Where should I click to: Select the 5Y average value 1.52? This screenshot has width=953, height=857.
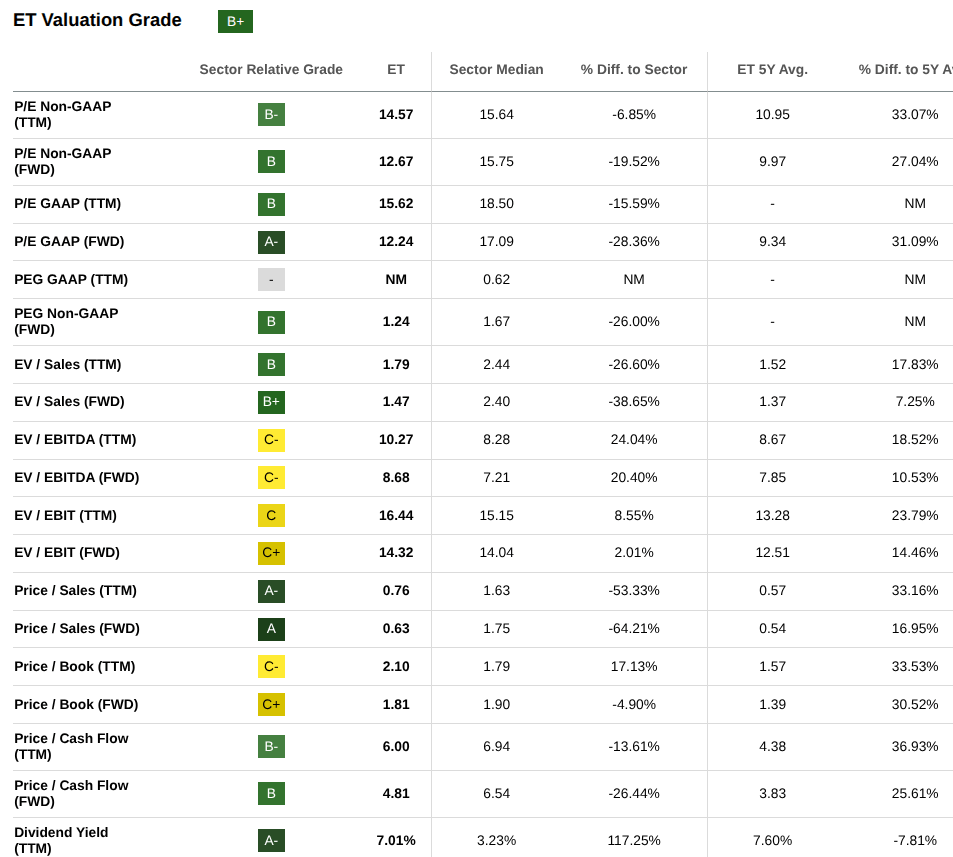[772, 365]
